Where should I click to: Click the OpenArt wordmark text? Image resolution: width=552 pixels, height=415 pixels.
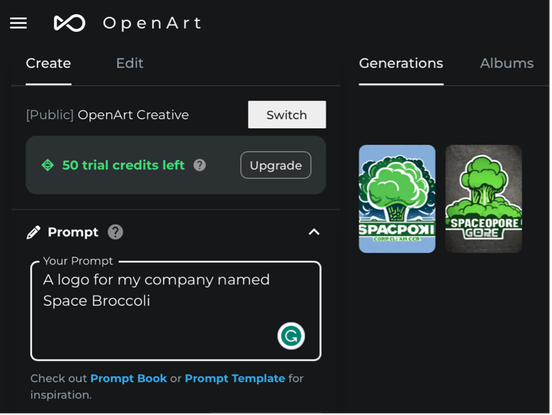tap(152, 24)
